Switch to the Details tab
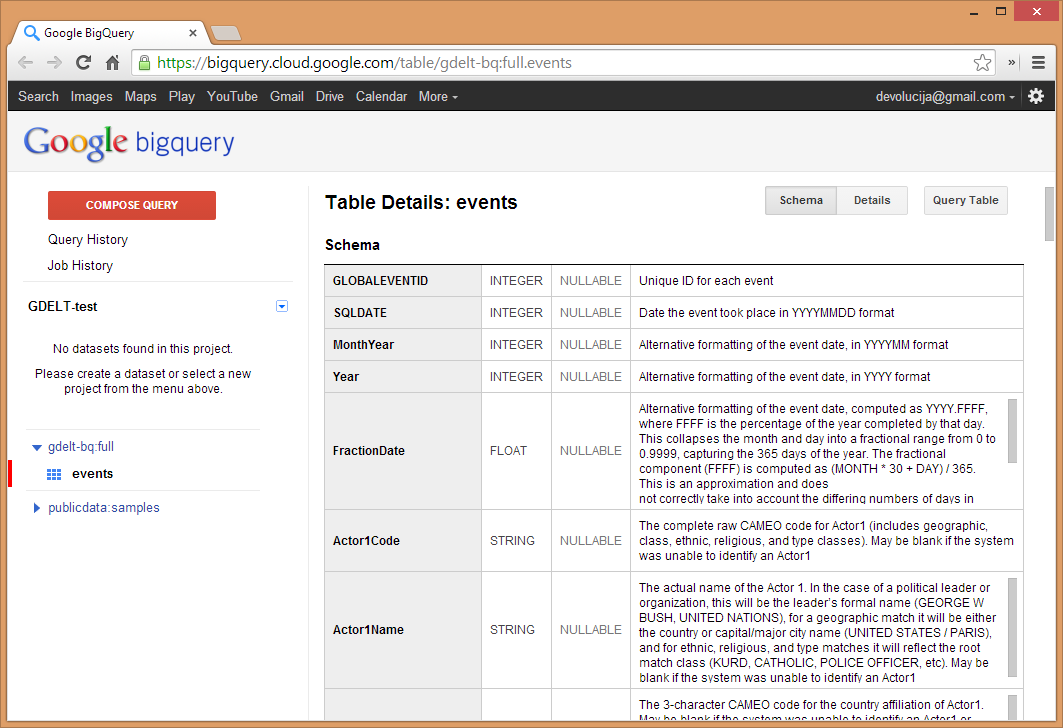The image size is (1063, 728). pyautogui.click(x=872, y=200)
